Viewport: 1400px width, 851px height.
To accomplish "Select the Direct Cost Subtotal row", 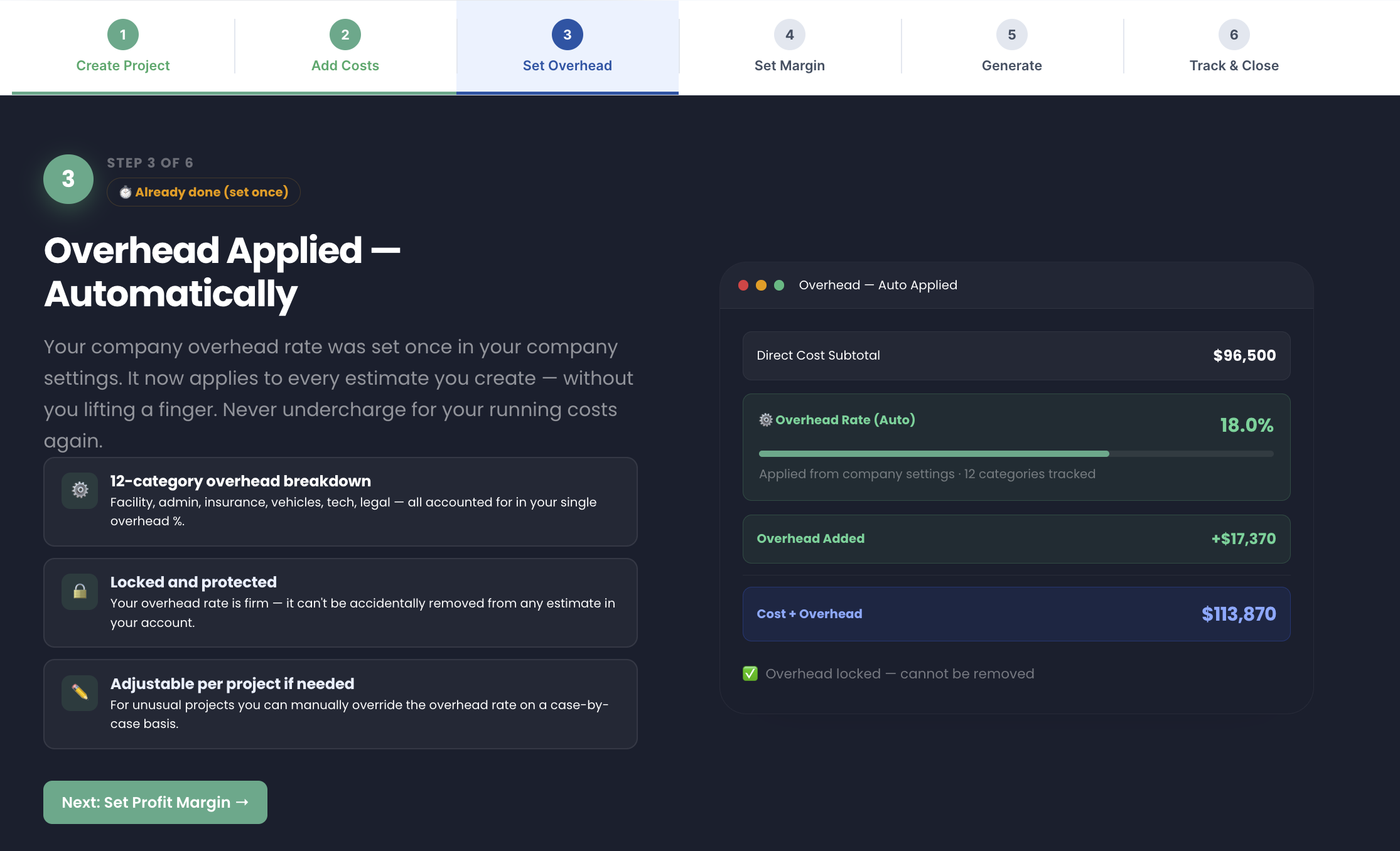I will (x=1016, y=356).
